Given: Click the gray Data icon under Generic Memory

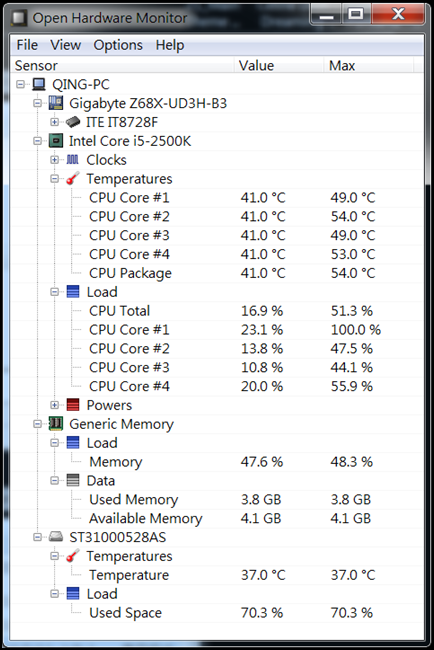Looking at the screenshot, I should (x=73, y=480).
